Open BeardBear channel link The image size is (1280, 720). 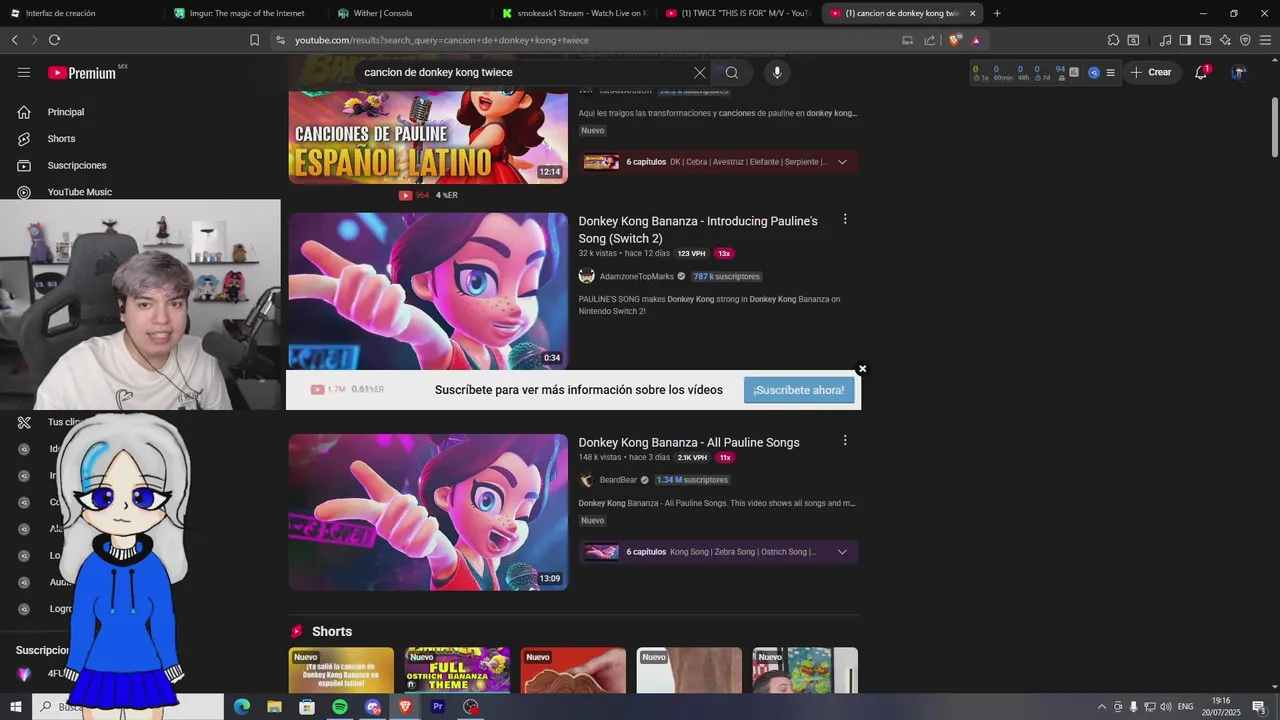point(618,480)
